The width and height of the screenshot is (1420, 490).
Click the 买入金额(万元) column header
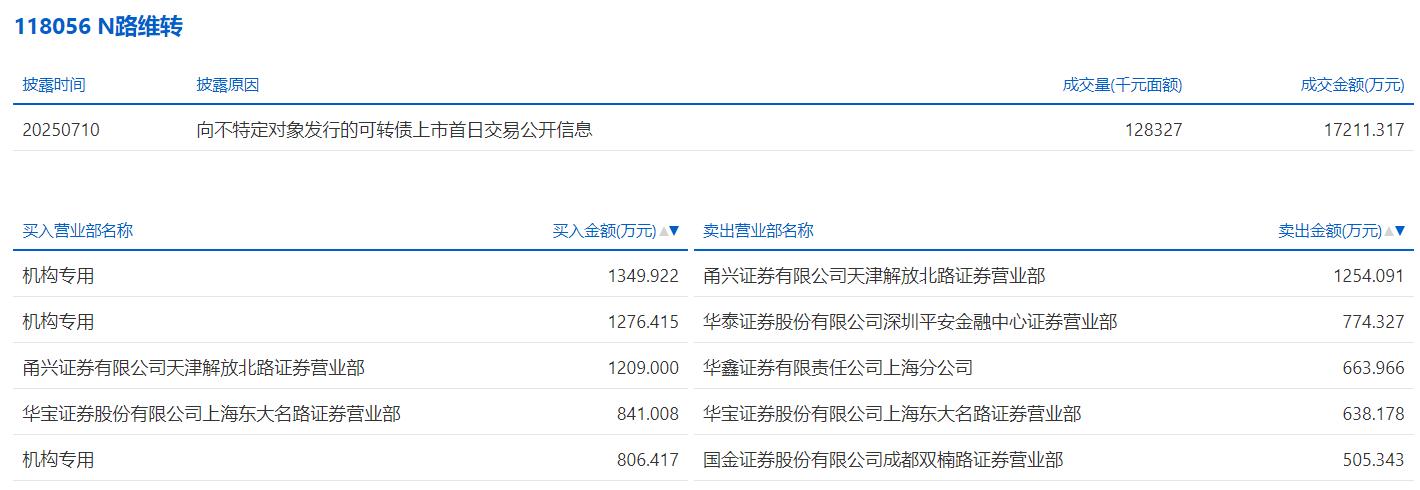(604, 231)
